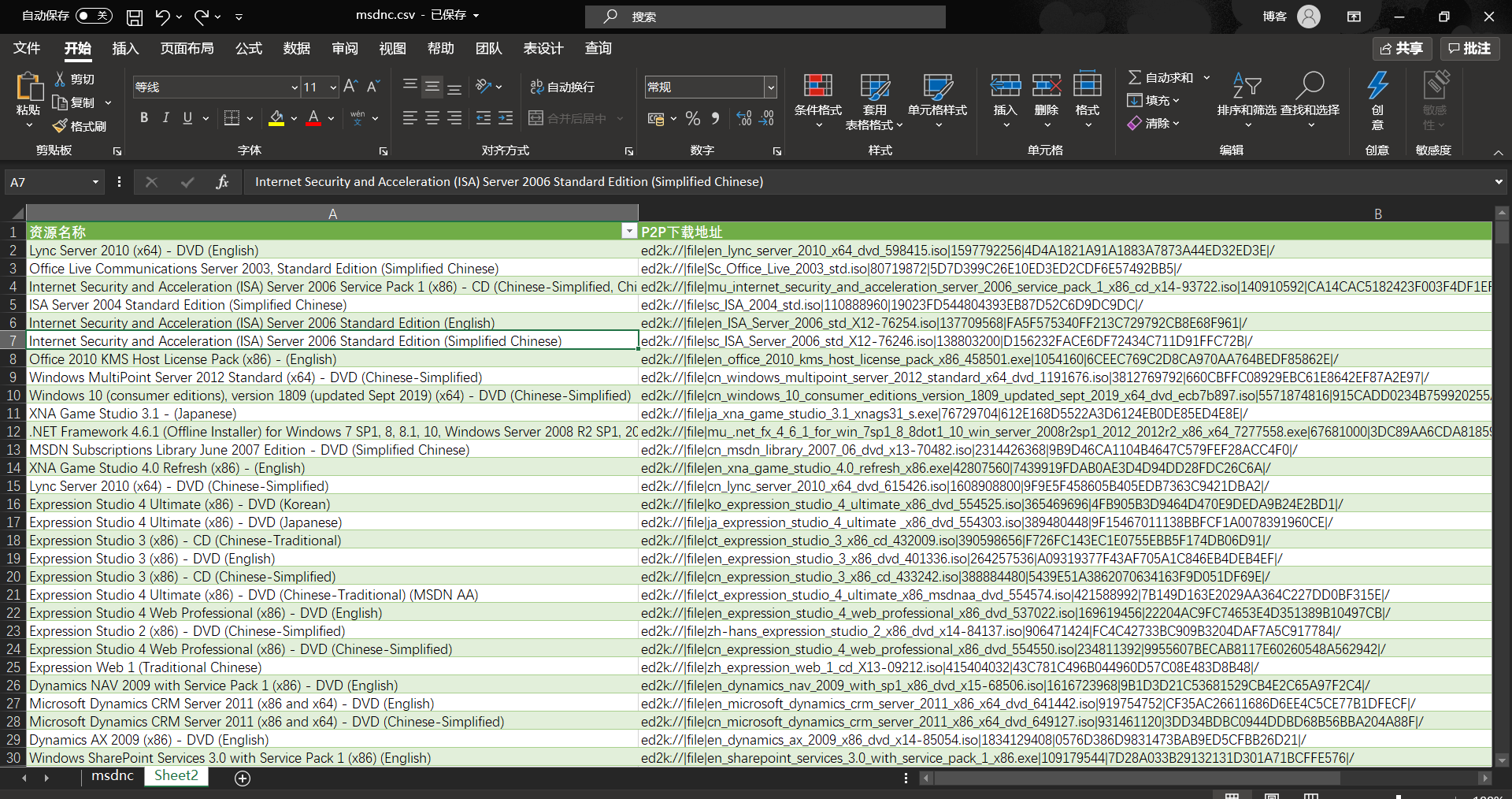Click the 共享 share button
The image size is (1512, 799).
[x=1402, y=49]
